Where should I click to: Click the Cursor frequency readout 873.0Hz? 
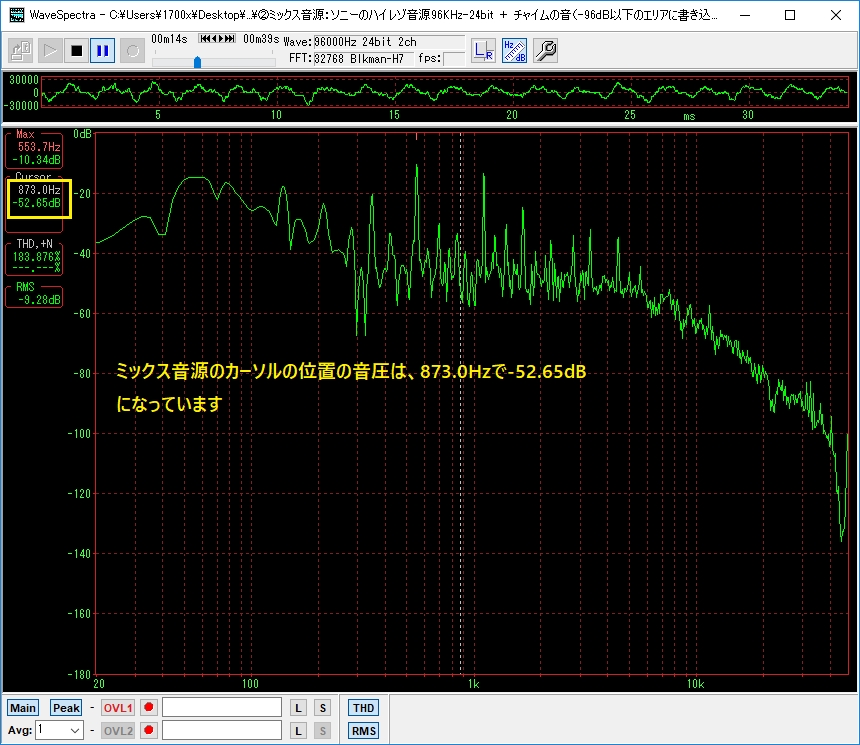click(38, 190)
